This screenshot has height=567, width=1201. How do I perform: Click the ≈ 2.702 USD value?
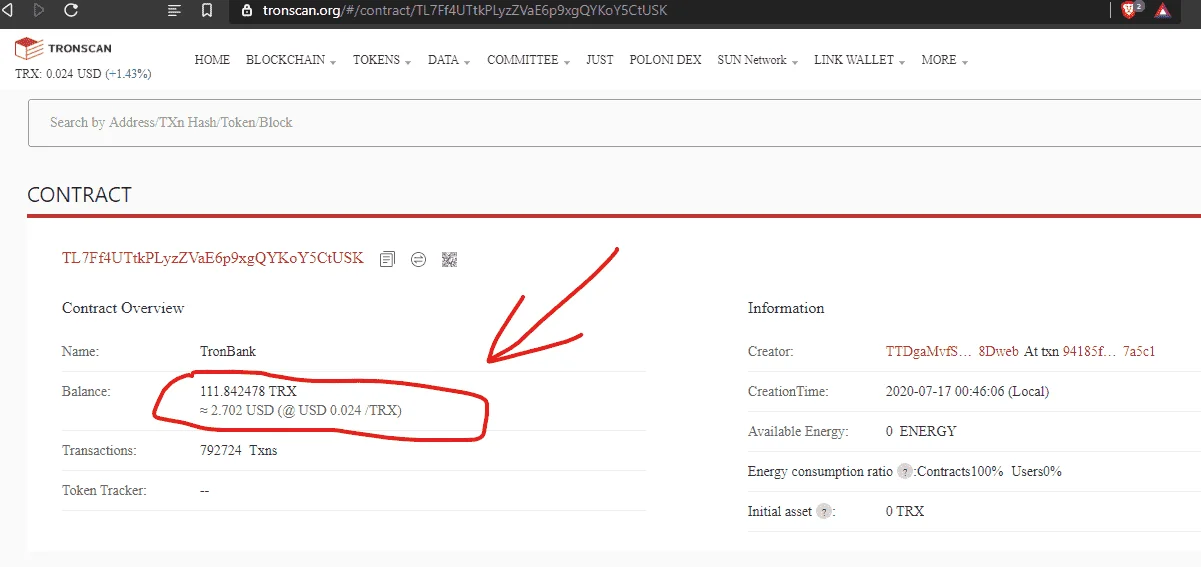(x=236, y=410)
